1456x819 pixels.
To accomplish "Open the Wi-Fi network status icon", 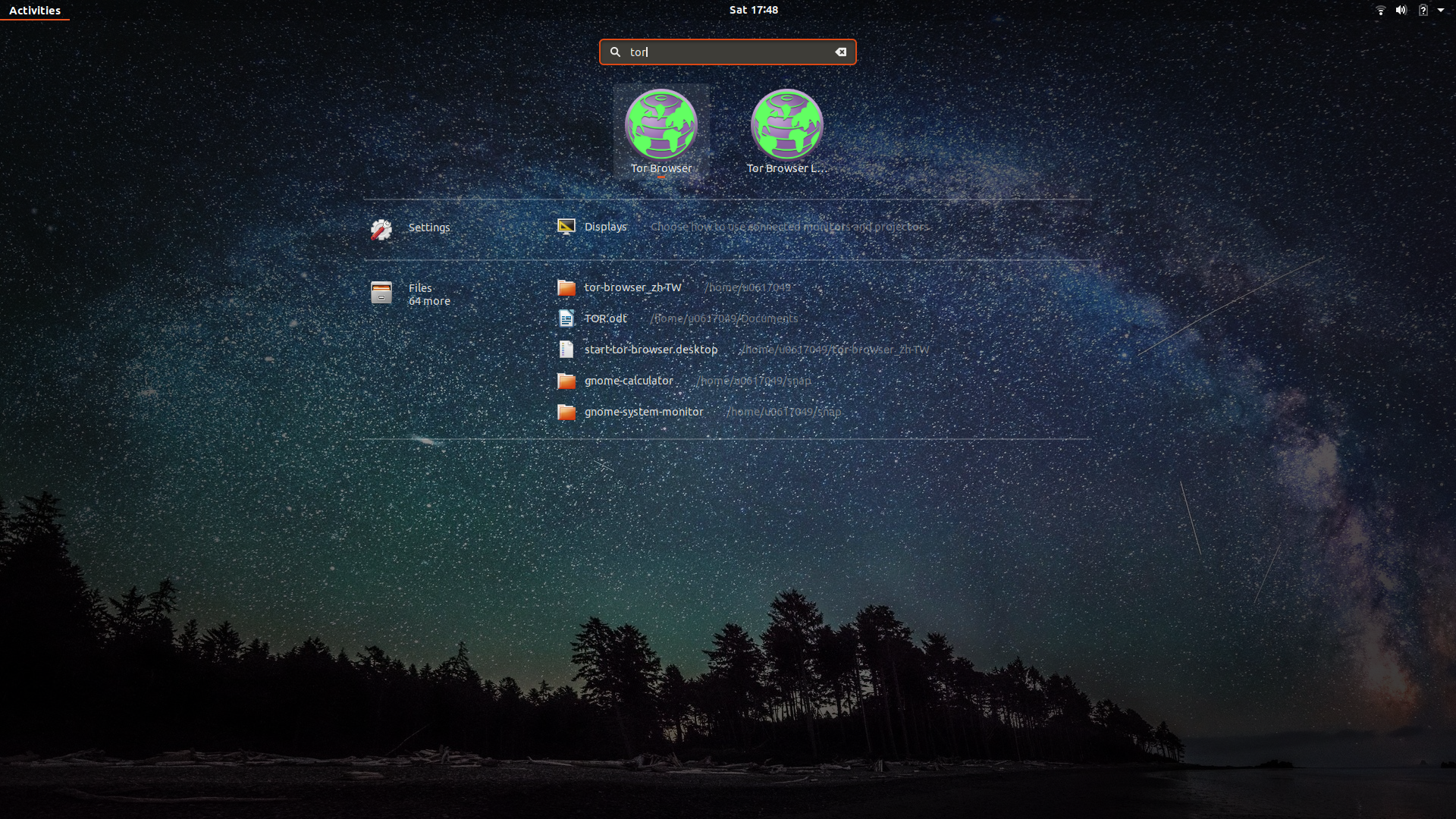I will 1381,11.
